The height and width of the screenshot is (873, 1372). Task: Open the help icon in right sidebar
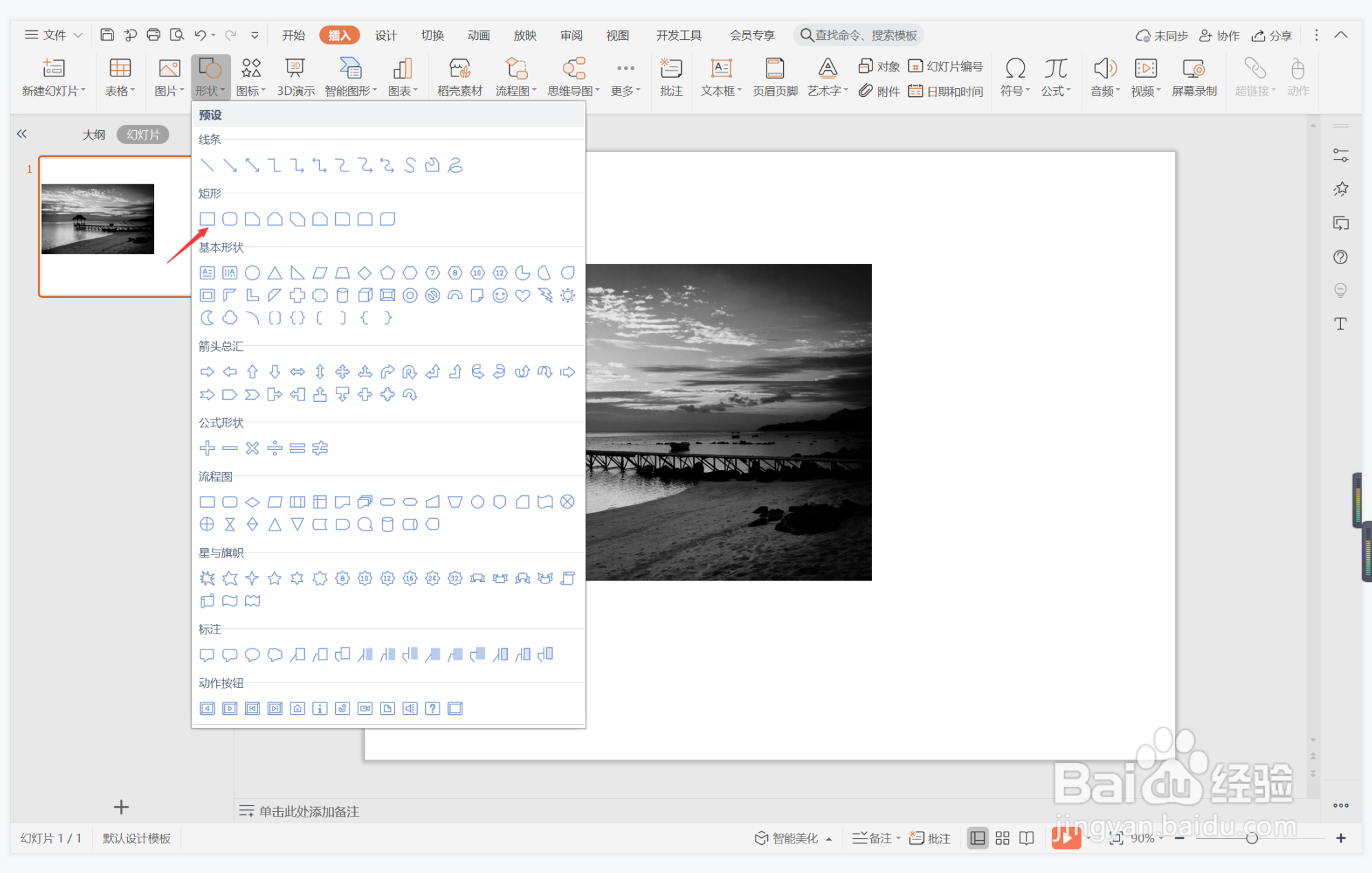[x=1340, y=257]
